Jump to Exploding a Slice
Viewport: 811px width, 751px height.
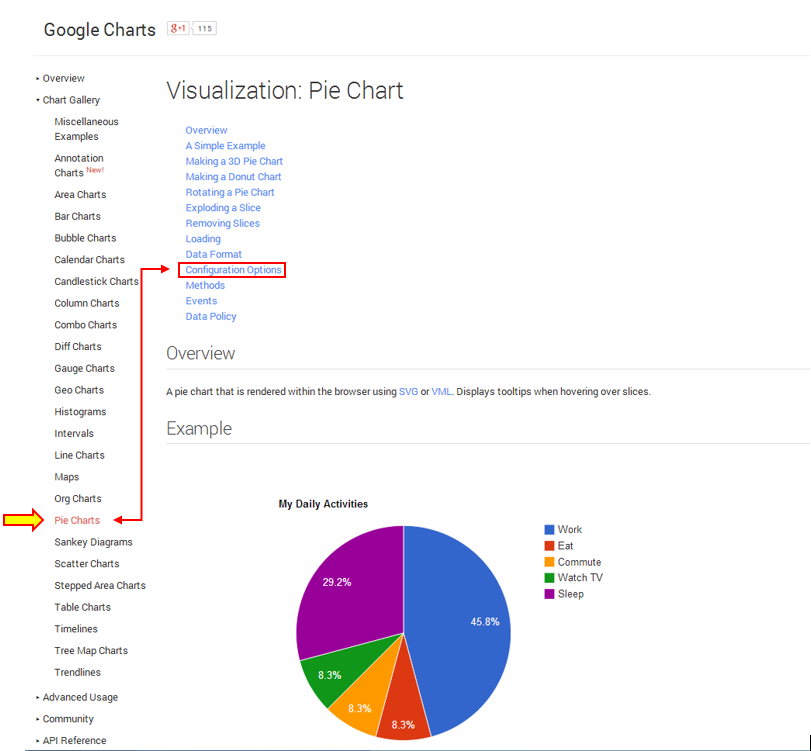tap(223, 208)
